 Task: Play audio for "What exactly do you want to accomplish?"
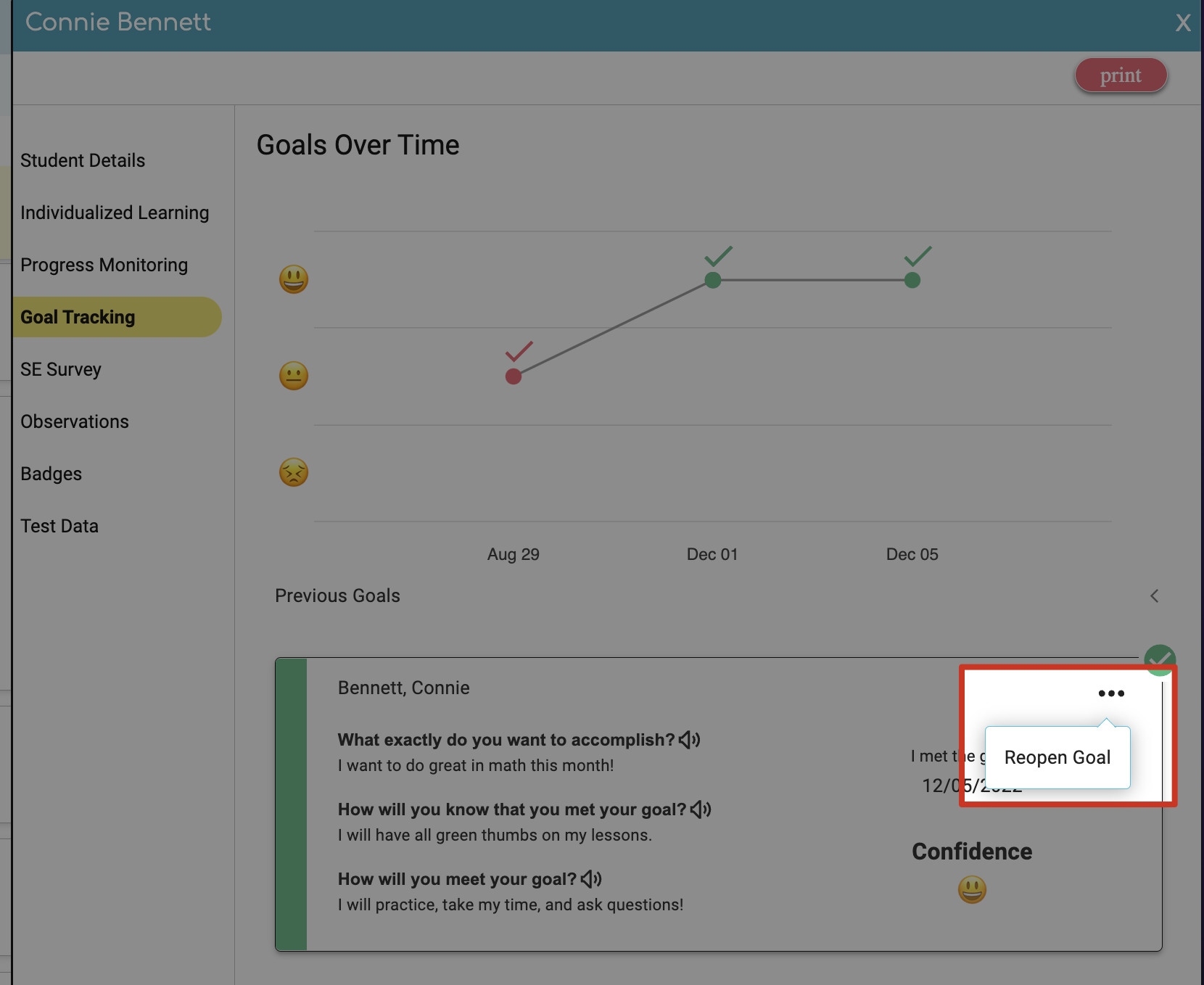point(690,739)
